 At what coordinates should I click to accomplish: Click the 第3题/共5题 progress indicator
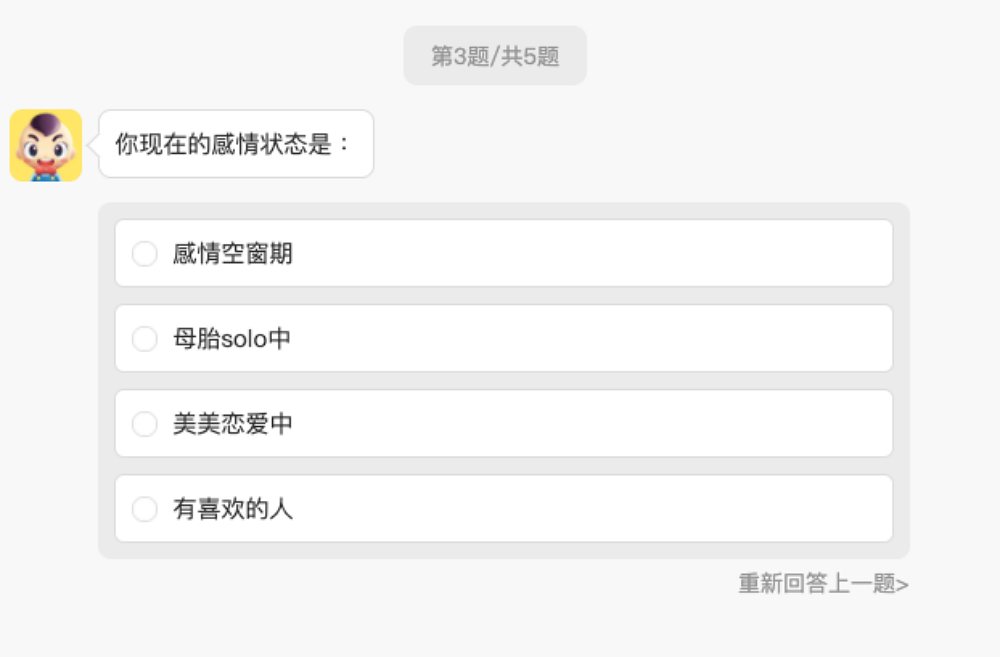(x=495, y=56)
